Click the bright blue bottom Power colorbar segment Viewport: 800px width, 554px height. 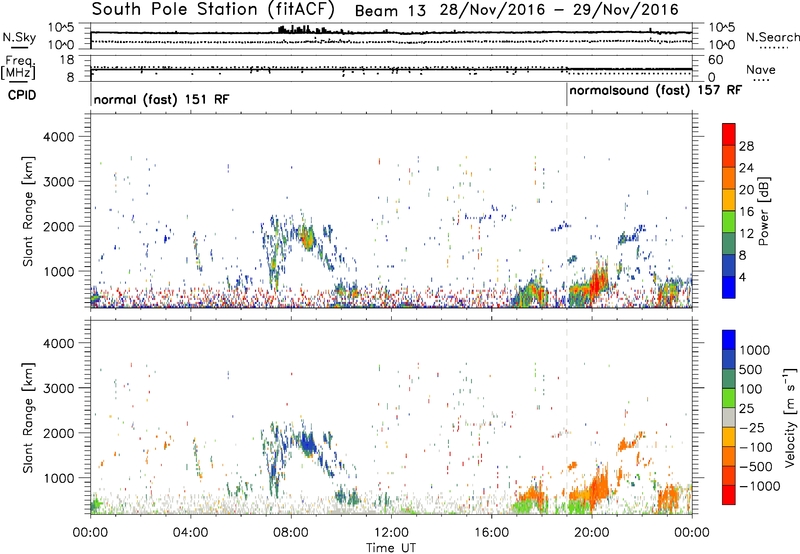(729, 287)
